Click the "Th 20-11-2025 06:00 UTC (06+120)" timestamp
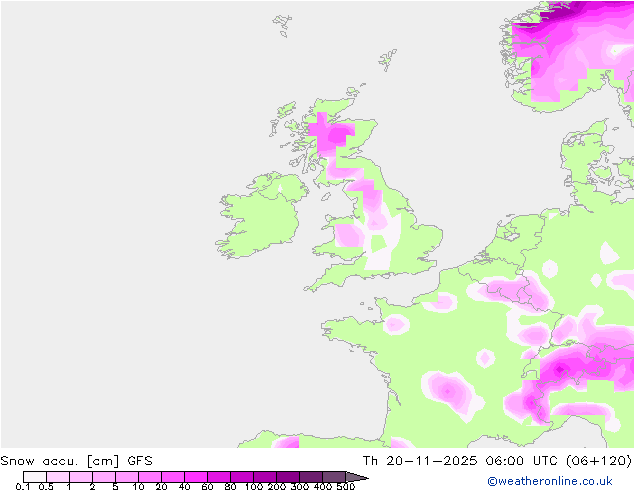The width and height of the screenshot is (634, 490). pyautogui.click(x=497, y=461)
